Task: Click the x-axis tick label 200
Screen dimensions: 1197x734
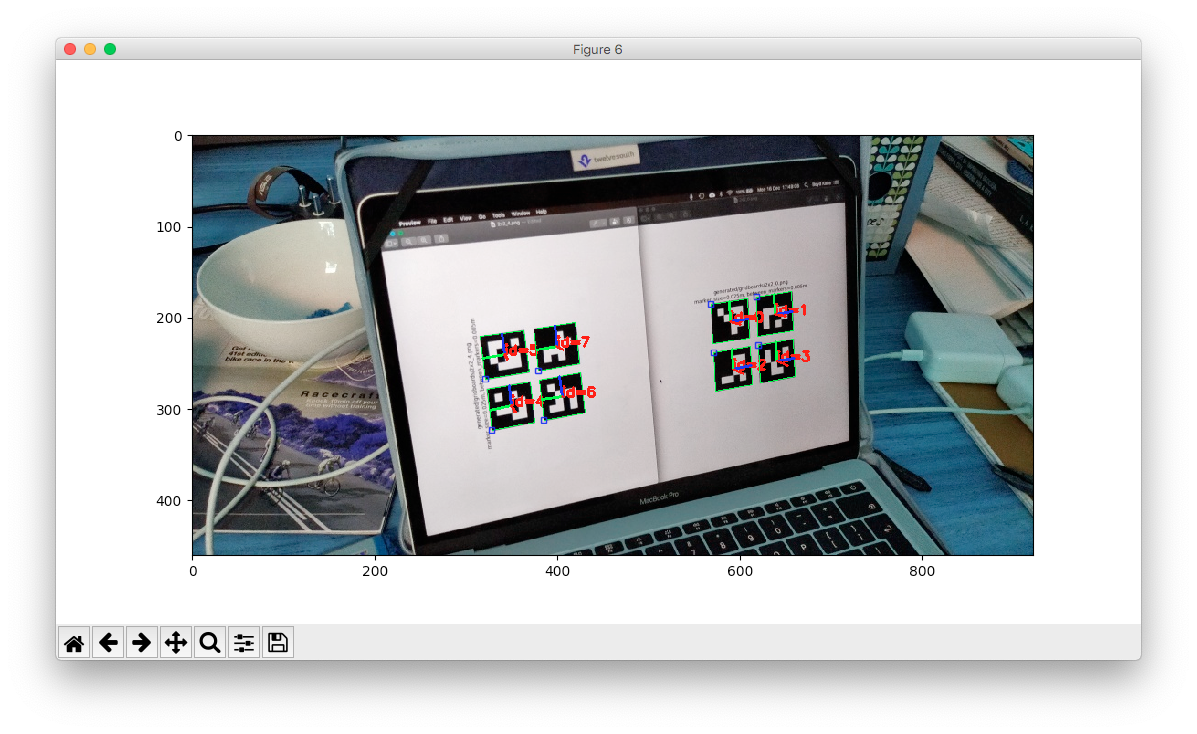Action: pyautogui.click(x=375, y=571)
